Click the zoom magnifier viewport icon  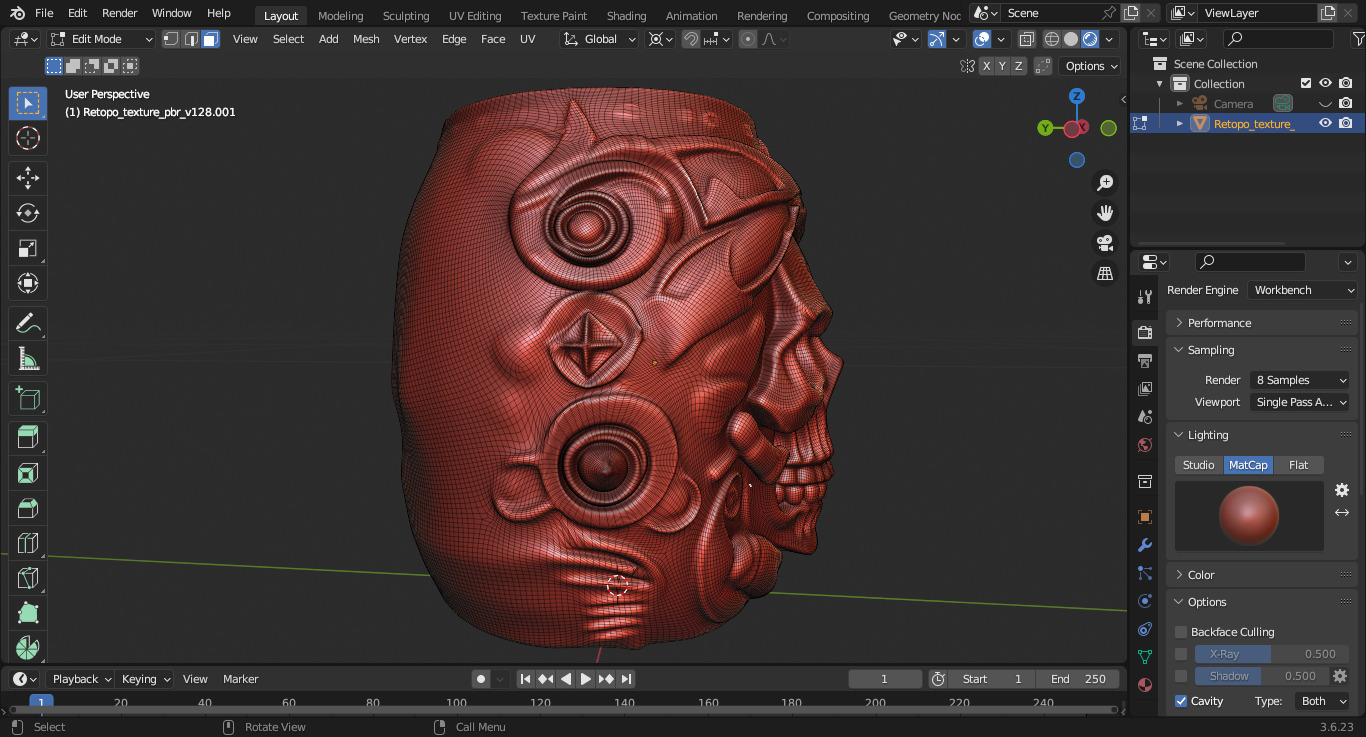pos(1105,183)
